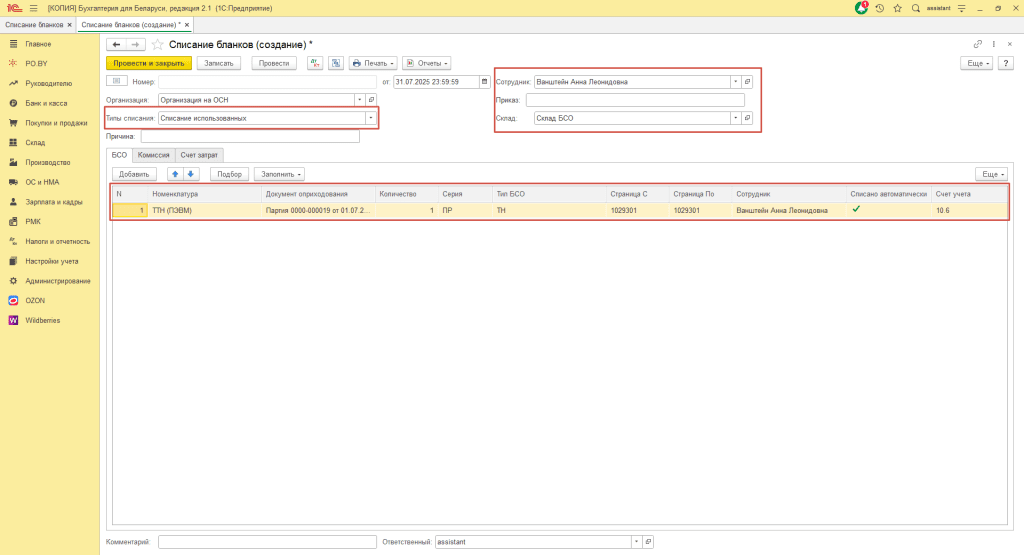The width and height of the screenshot is (1024, 555).
Task: Click Счет учета cell 10.6
Action: click(x=969, y=210)
